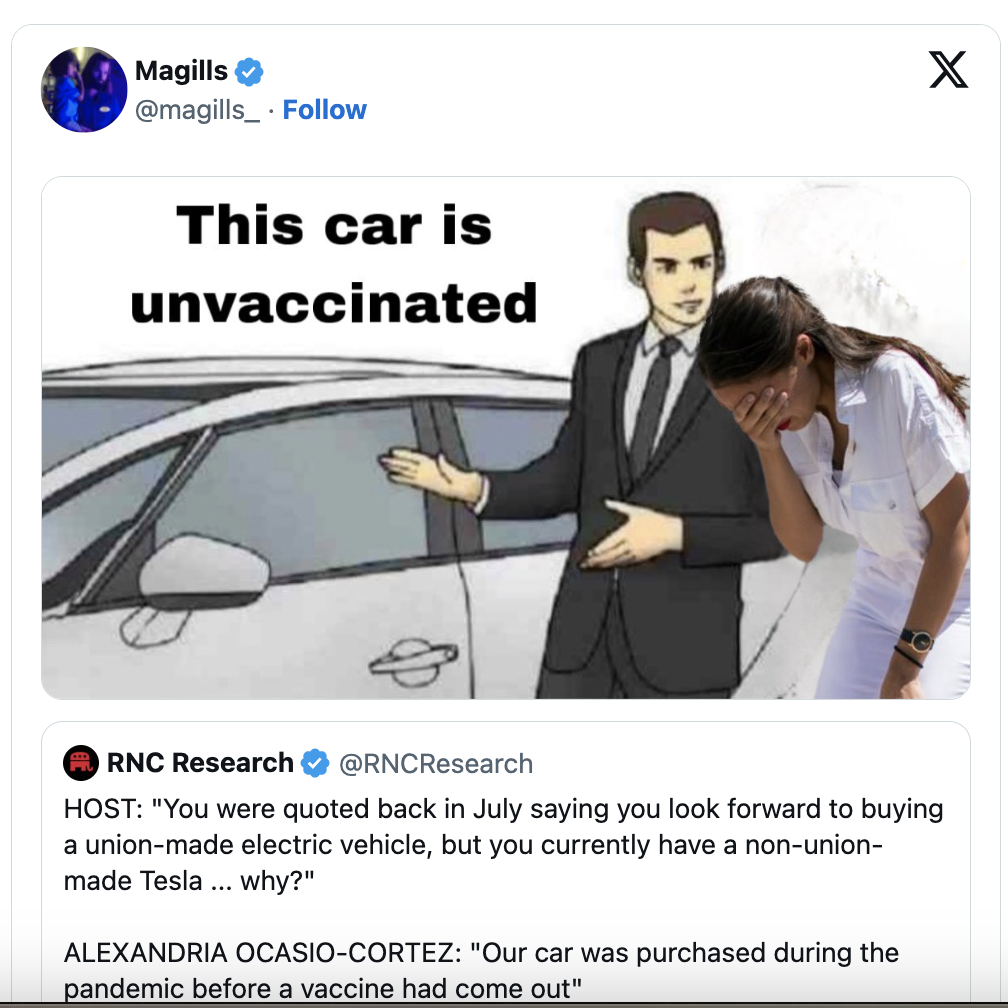Viewport: 1008px width, 1008px height.
Task: Click the wristwatch on the woman's arm
Action: point(917,639)
